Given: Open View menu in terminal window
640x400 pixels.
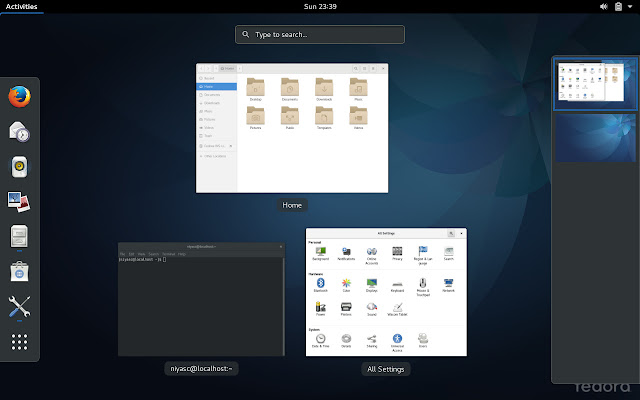Looking at the screenshot, I should coord(141,254).
